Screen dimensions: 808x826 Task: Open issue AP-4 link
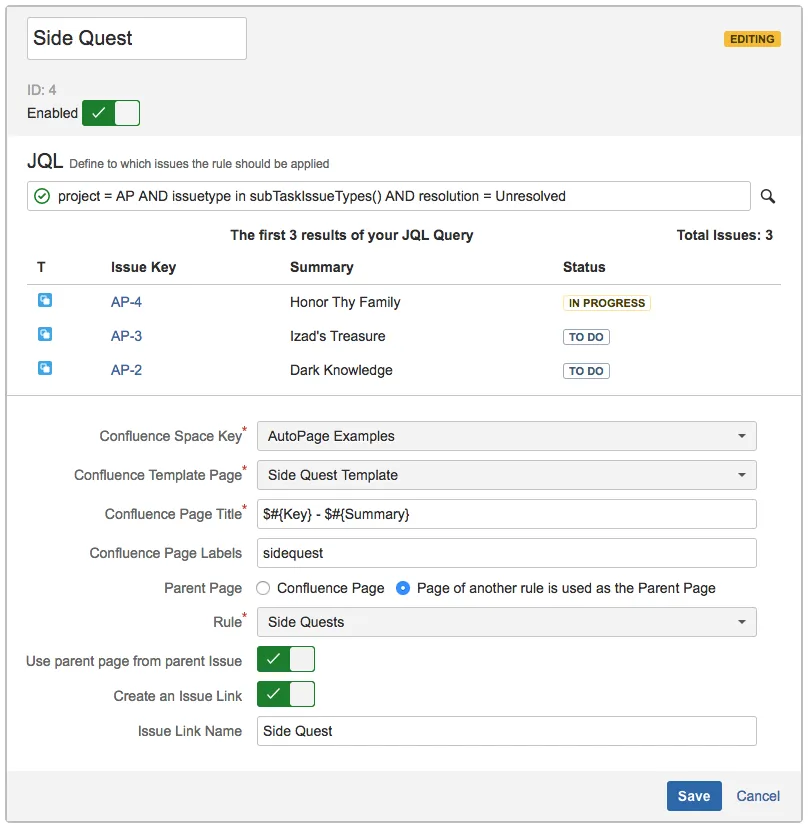pyautogui.click(x=126, y=302)
